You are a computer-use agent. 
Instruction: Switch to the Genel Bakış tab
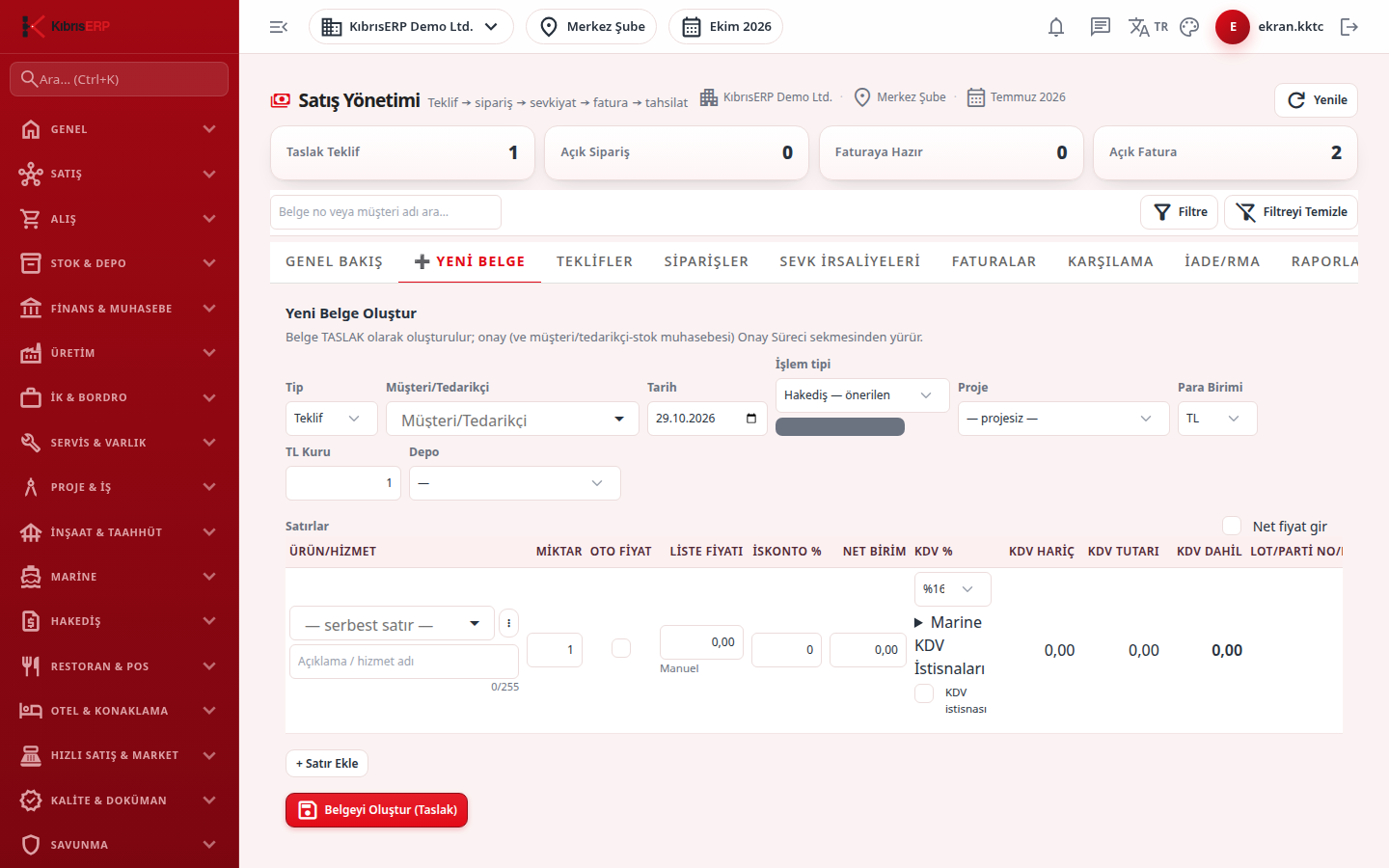334,261
